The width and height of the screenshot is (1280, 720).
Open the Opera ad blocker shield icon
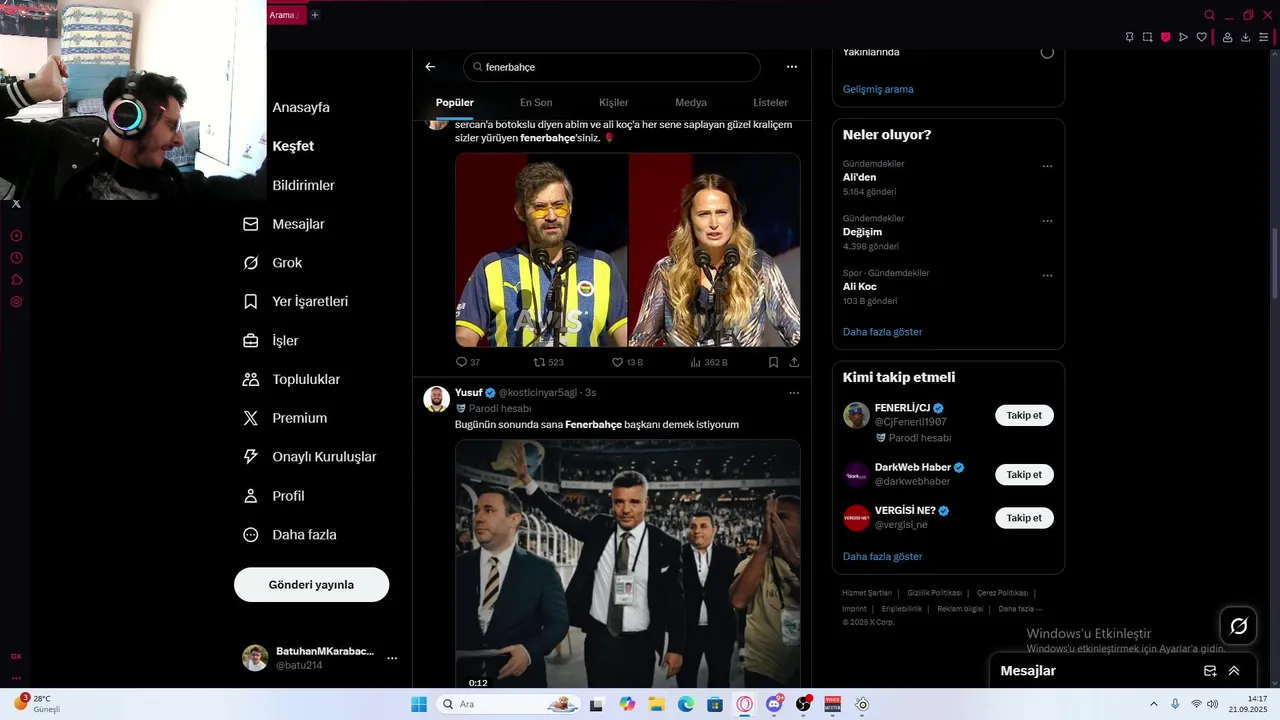coord(1165,37)
